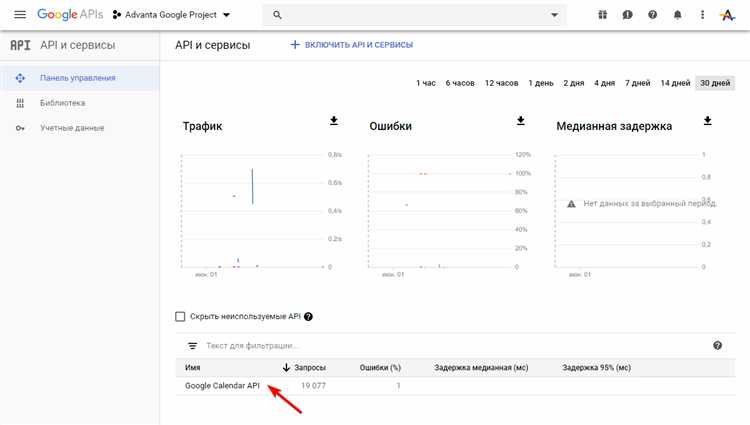Open the help question mark icon
Image resolution: width=750 pixels, height=425 pixels.
[x=653, y=16]
